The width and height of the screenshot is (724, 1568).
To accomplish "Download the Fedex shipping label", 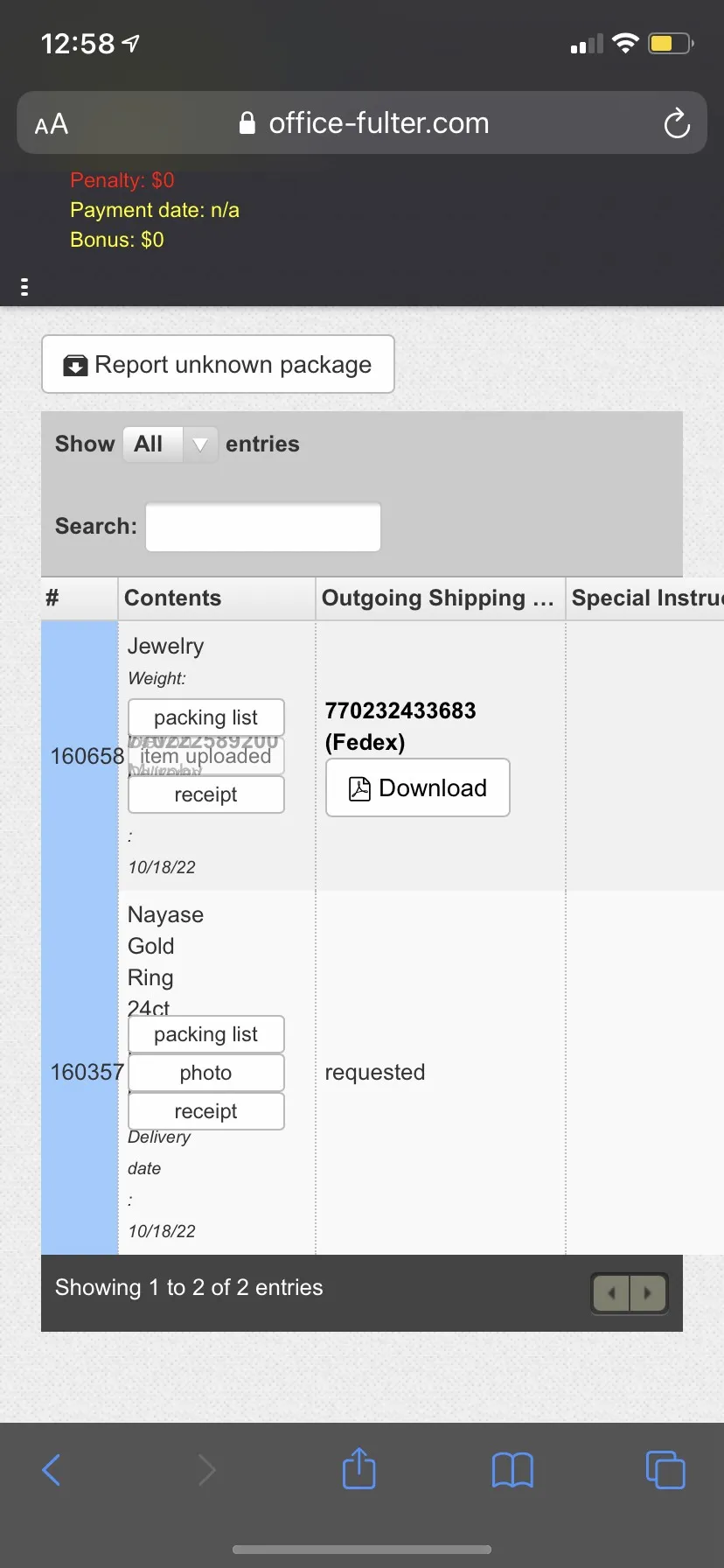I will (418, 787).
